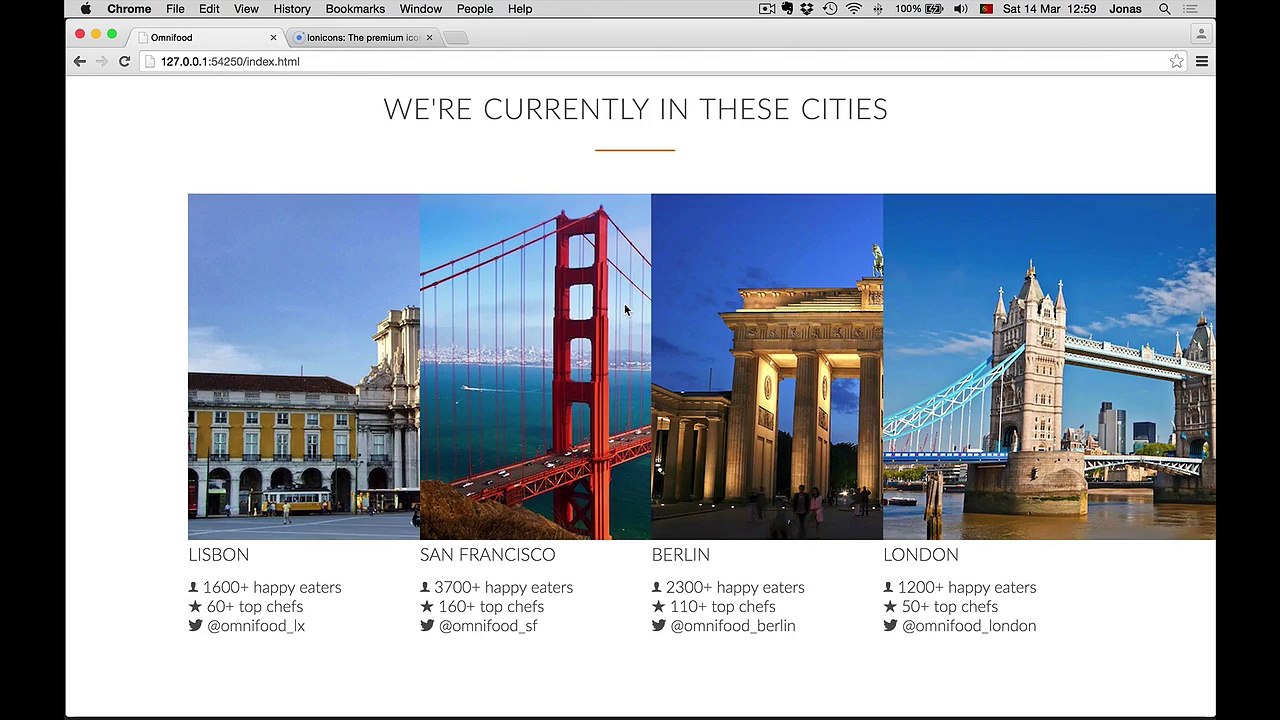Open the @omnifood_london Twitter link
Image resolution: width=1280 pixels, height=720 pixels.
(x=968, y=626)
